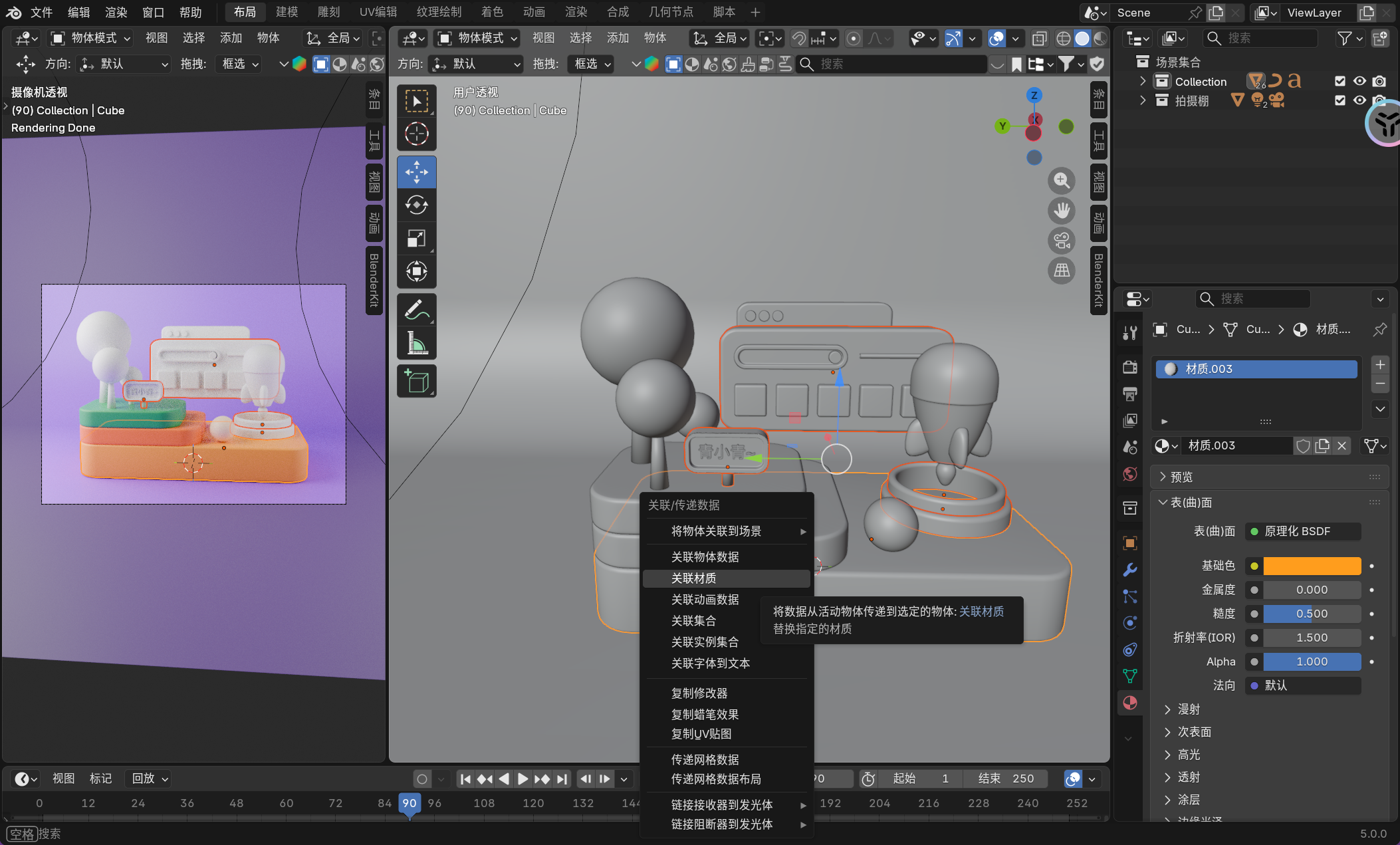Image resolution: width=1400 pixels, height=845 pixels.
Task: Choose 关联材质 from the link menu
Action: tap(694, 578)
